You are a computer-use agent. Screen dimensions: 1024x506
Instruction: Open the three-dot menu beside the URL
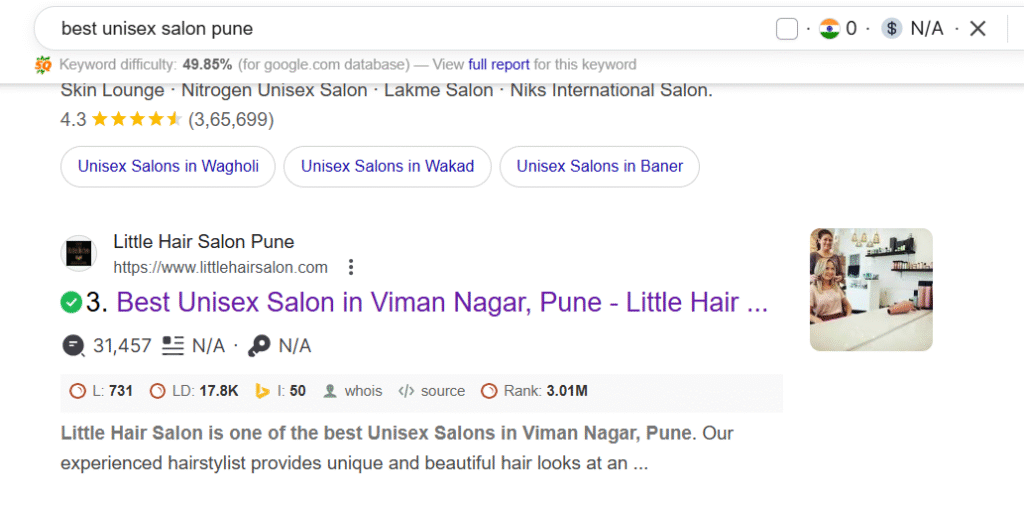351,268
